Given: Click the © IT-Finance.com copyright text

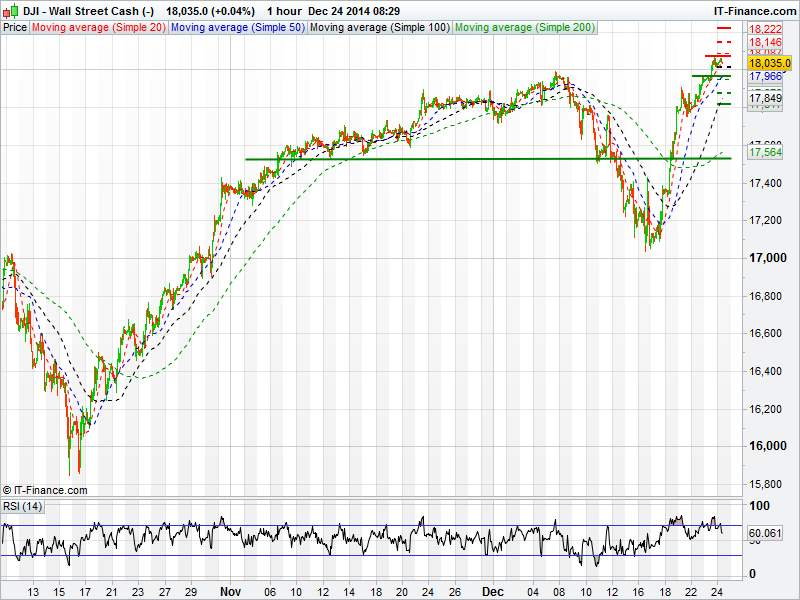Looking at the screenshot, I should [45, 490].
